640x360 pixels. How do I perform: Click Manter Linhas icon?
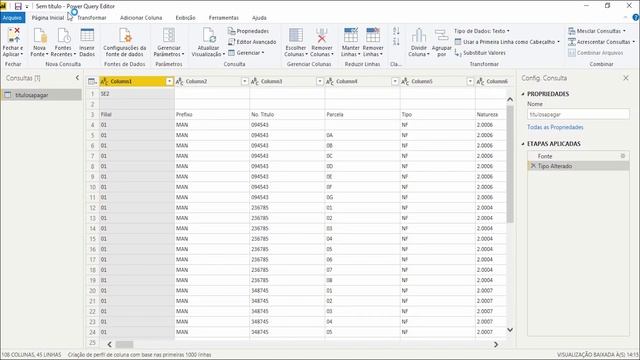(351, 36)
